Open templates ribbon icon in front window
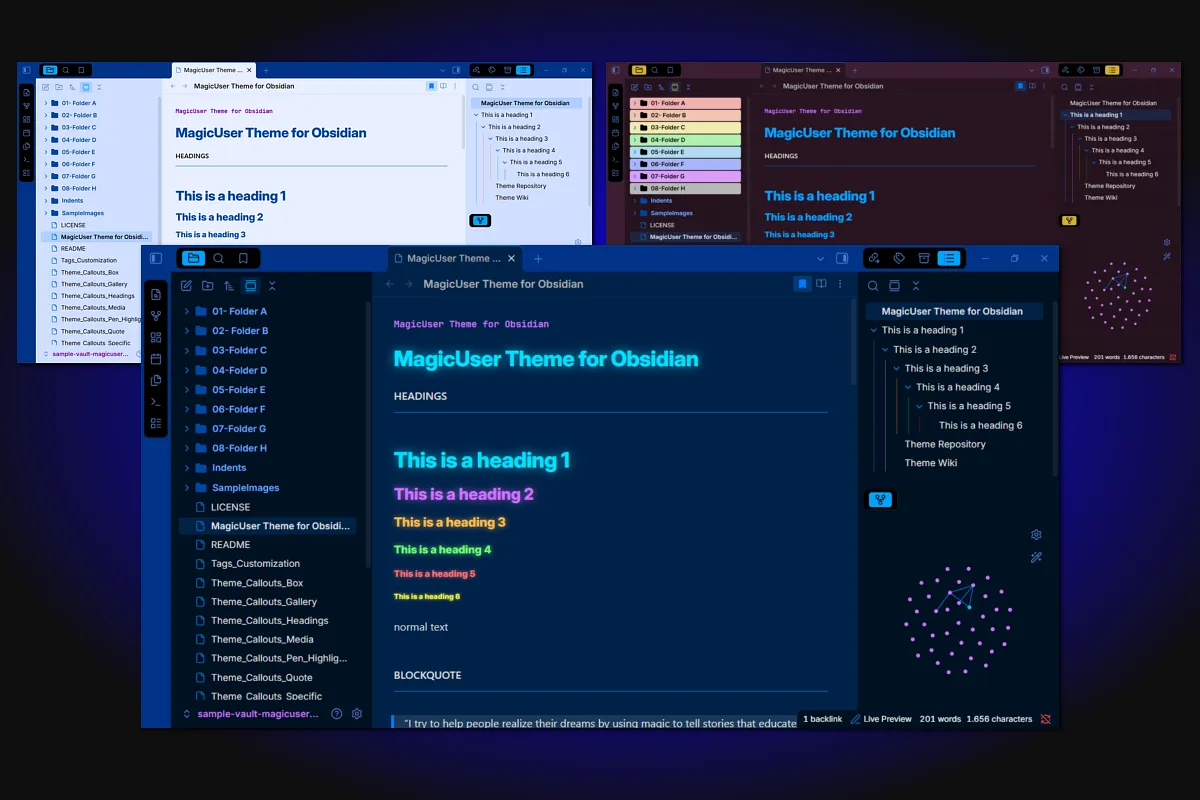This screenshot has width=1200, height=800. click(x=156, y=380)
